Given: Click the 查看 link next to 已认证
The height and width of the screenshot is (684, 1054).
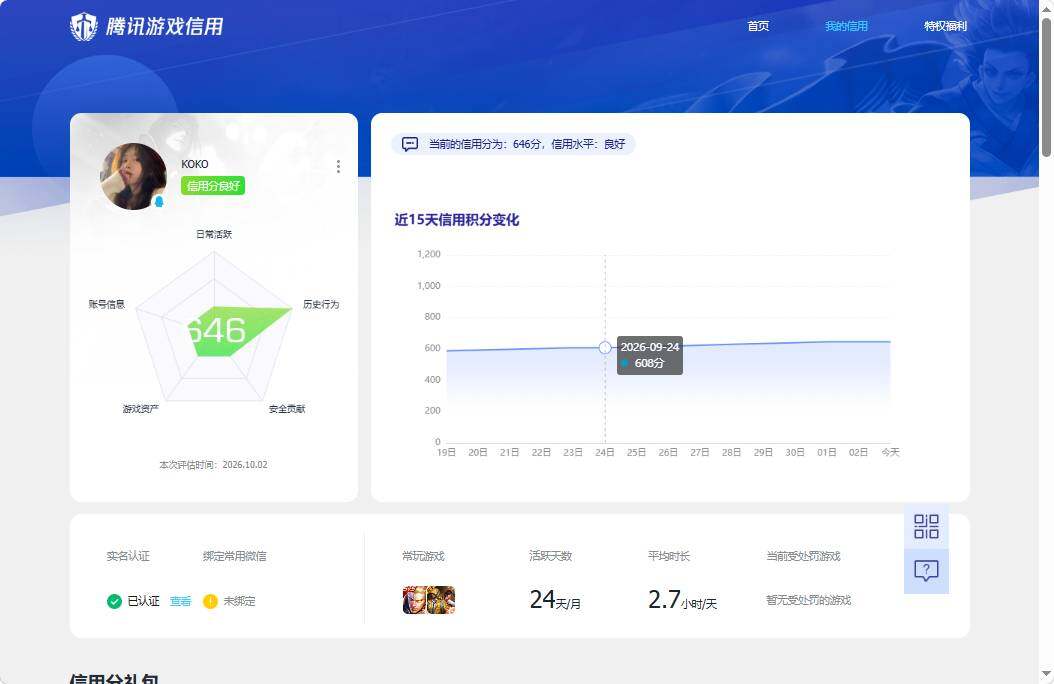Looking at the screenshot, I should point(180,601).
